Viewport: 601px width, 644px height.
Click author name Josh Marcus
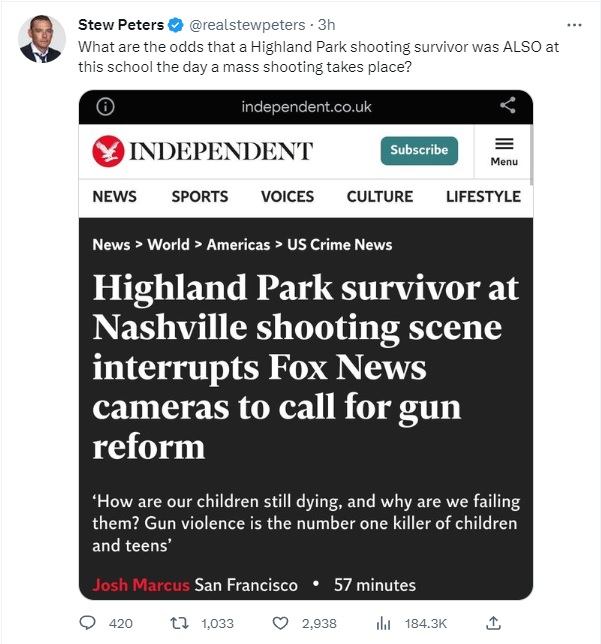click(140, 585)
